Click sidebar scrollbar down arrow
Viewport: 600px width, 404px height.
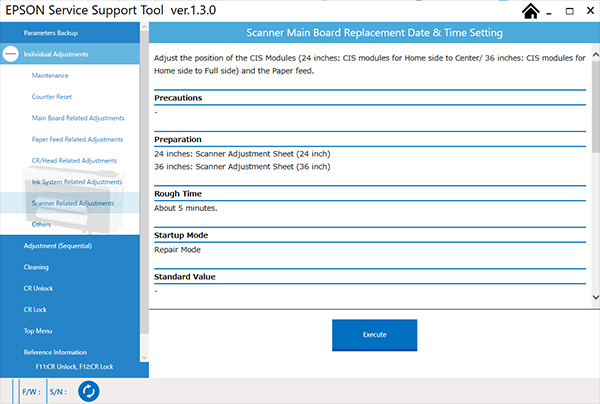coord(144,358)
